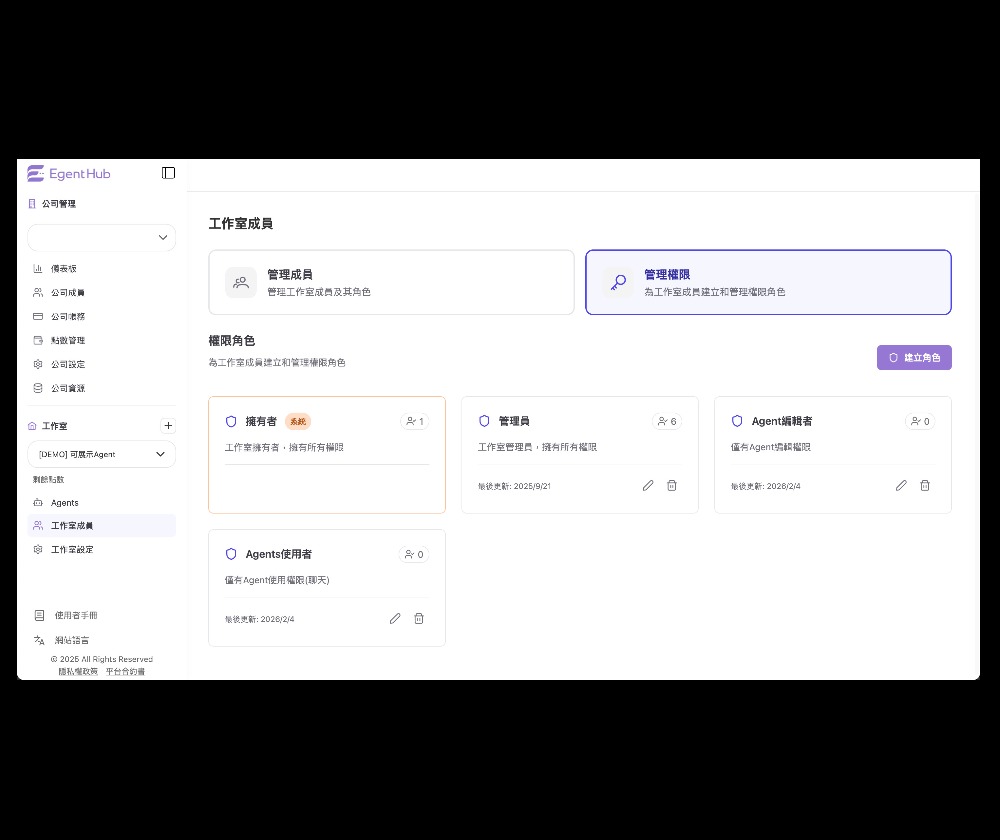Open the 網站語言 language selector
Viewport: 1000px width, 840px height.
[71, 640]
